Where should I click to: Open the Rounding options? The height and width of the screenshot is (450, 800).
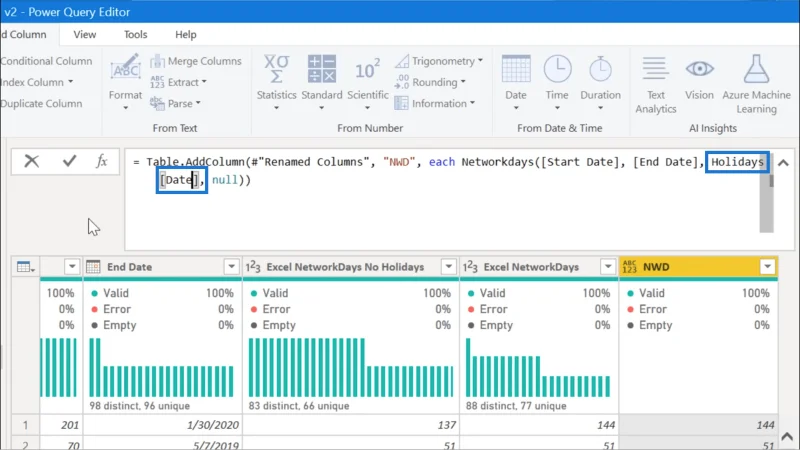[x=430, y=82]
